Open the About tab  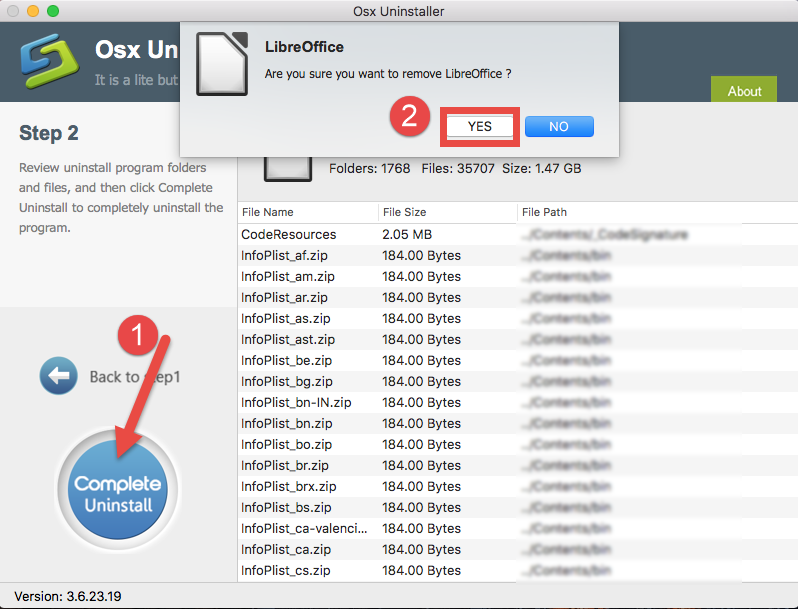744,90
